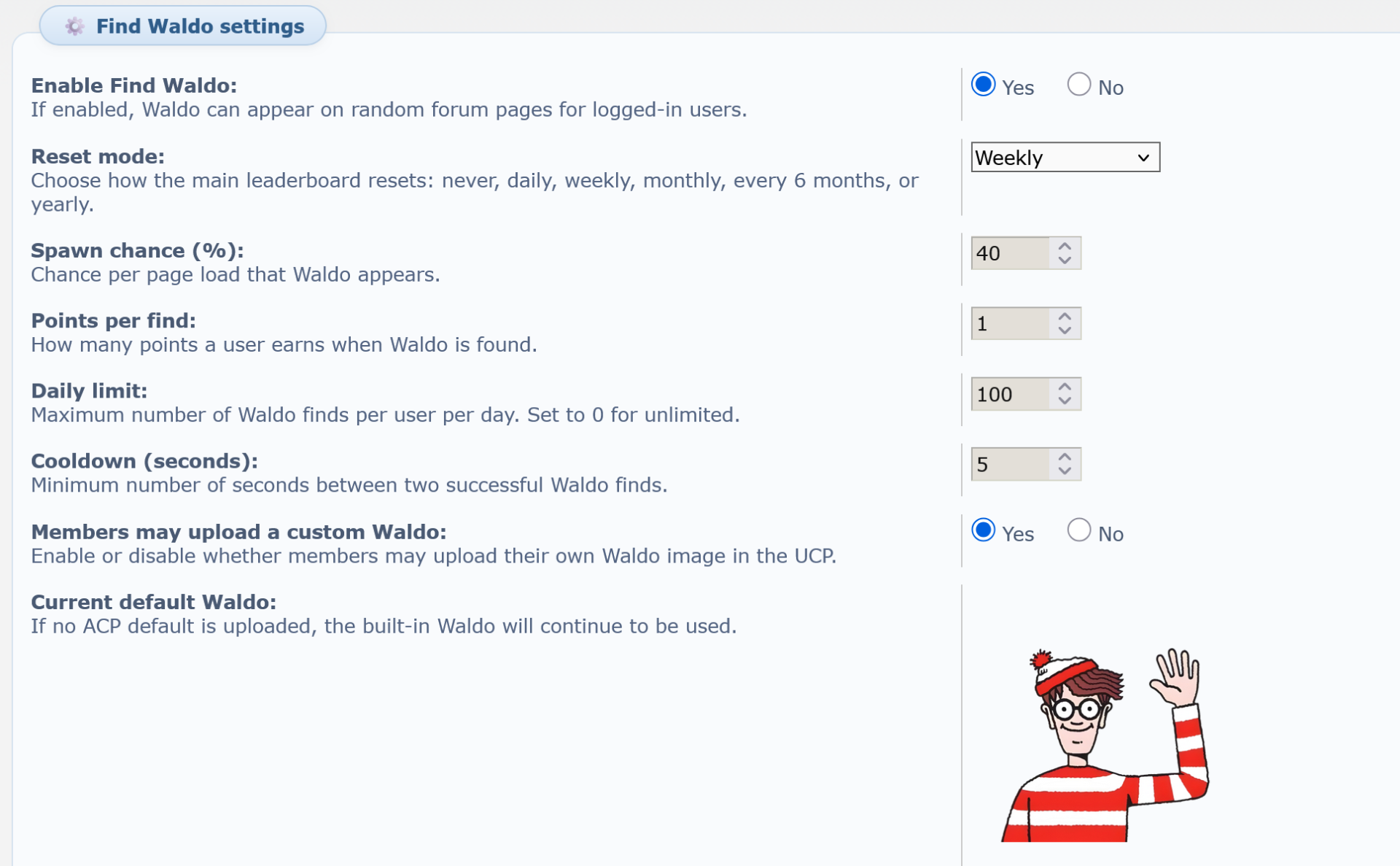Raise Daily limit using up arrow
This screenshot has width=1400, height=866.
pyautogui.click(x=1065, y=387)
